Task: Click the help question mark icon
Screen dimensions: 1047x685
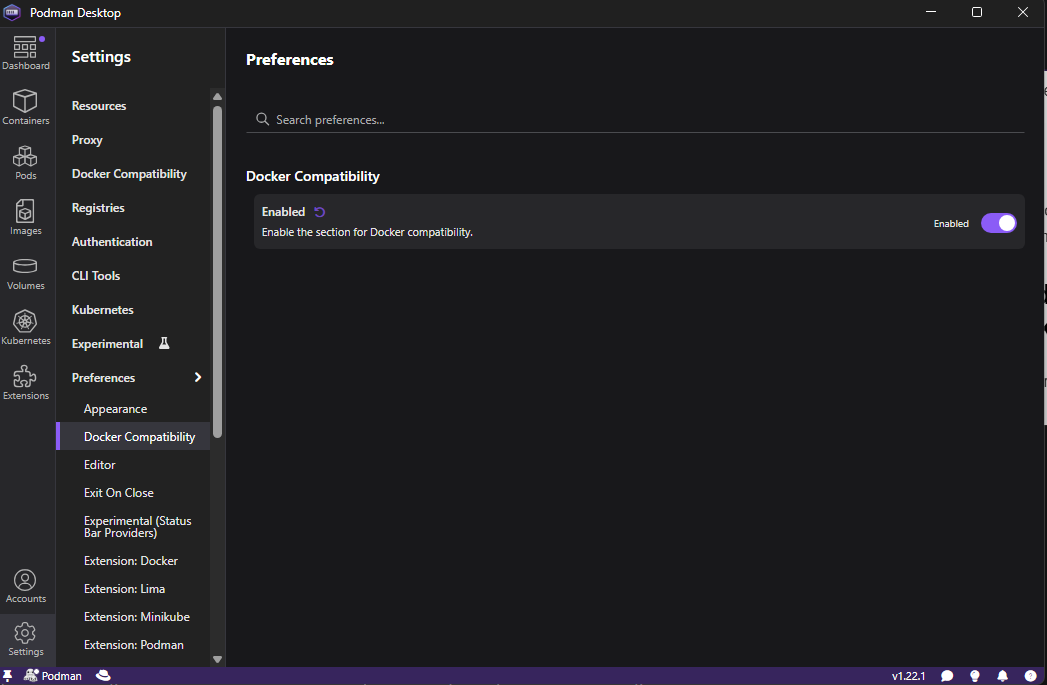Action: click(1030, 676)
